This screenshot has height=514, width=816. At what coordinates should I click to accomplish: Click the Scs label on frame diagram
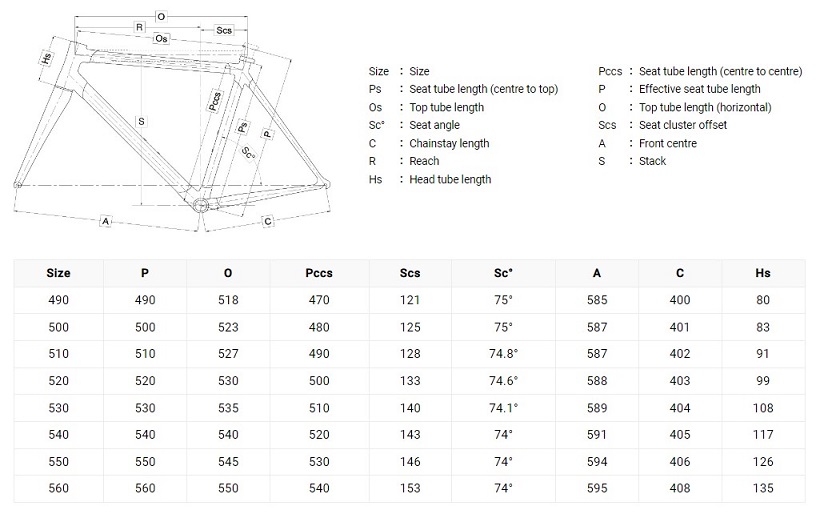pos(225,31)
